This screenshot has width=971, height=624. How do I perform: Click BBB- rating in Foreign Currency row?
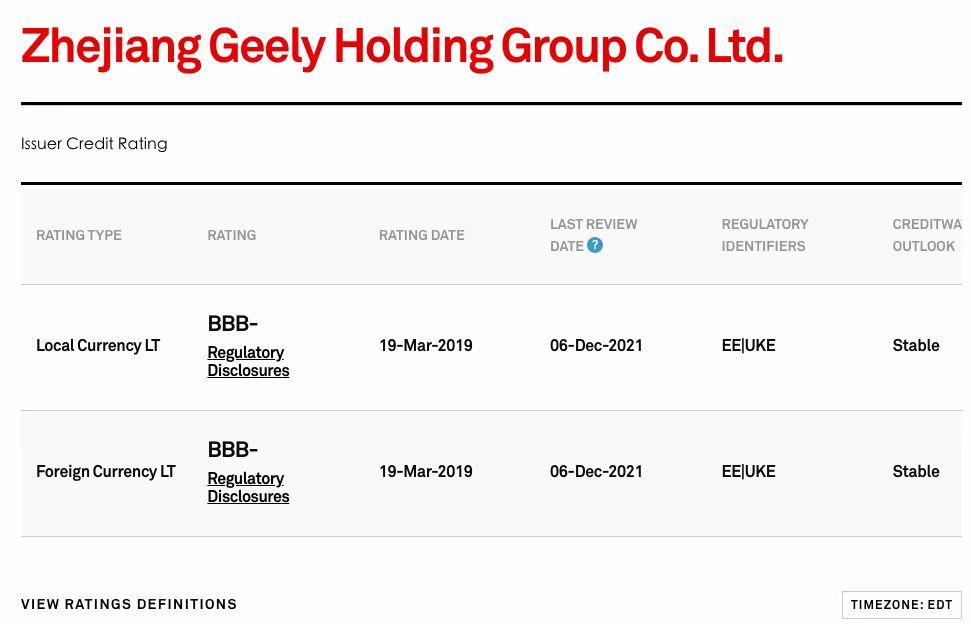tap(233, 449)
